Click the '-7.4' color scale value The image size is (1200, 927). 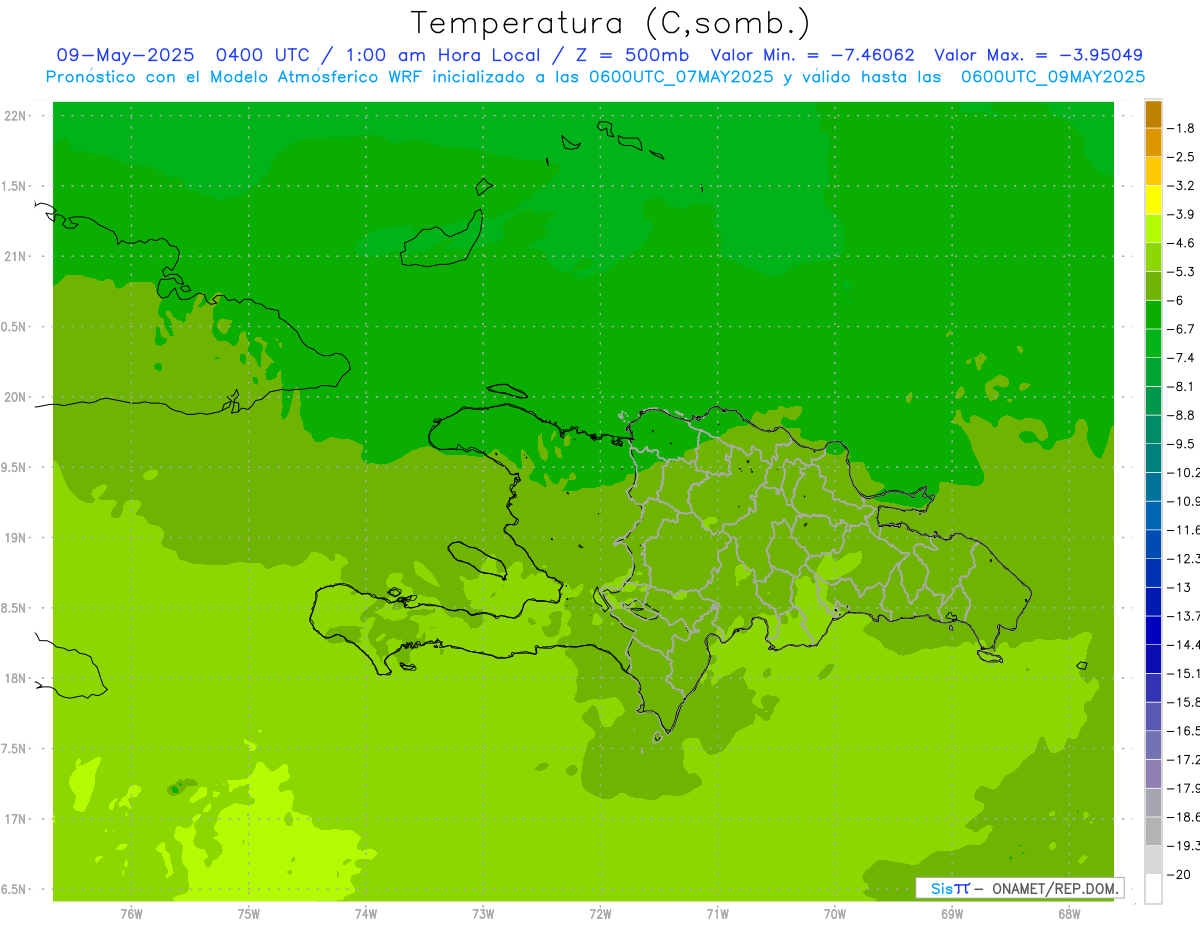coord(1181,358)
